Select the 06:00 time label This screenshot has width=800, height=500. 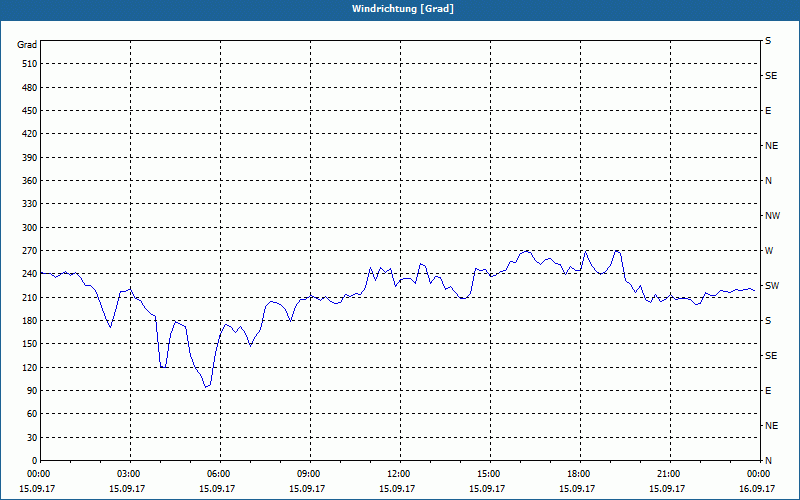pyautogui.click(x=220, y=473)
